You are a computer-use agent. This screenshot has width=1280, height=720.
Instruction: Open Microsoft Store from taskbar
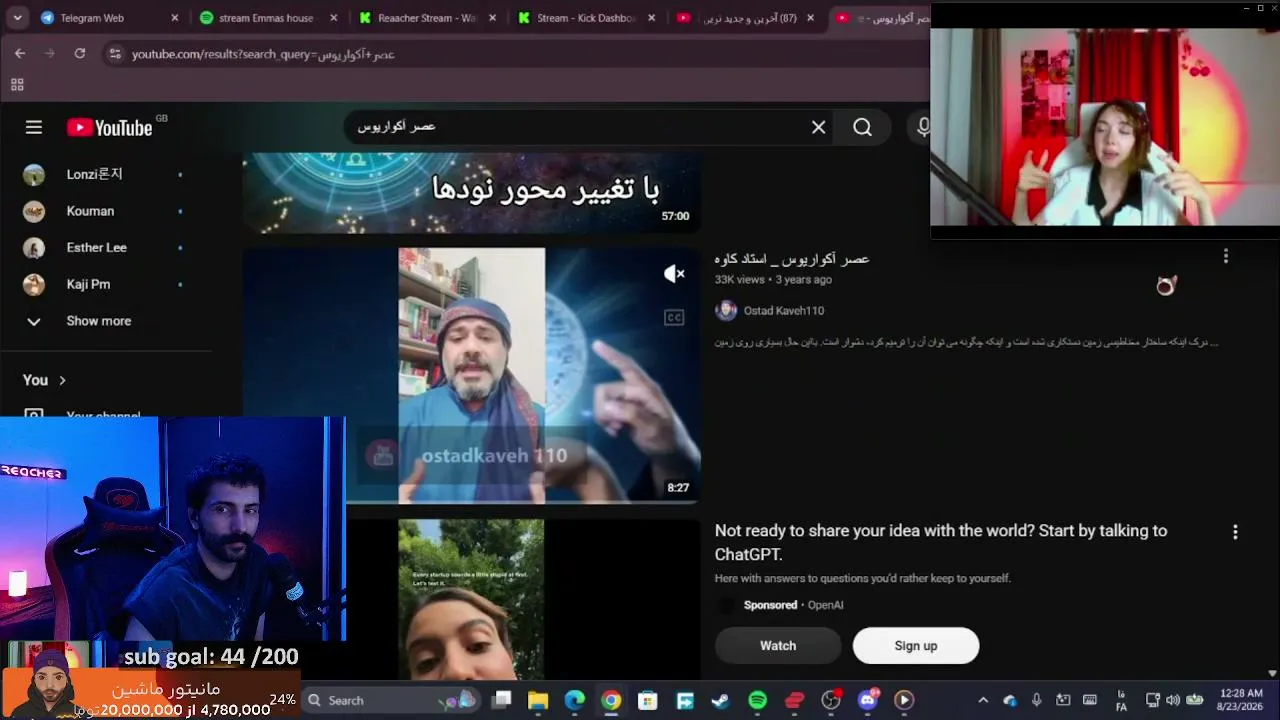point(648,700)
